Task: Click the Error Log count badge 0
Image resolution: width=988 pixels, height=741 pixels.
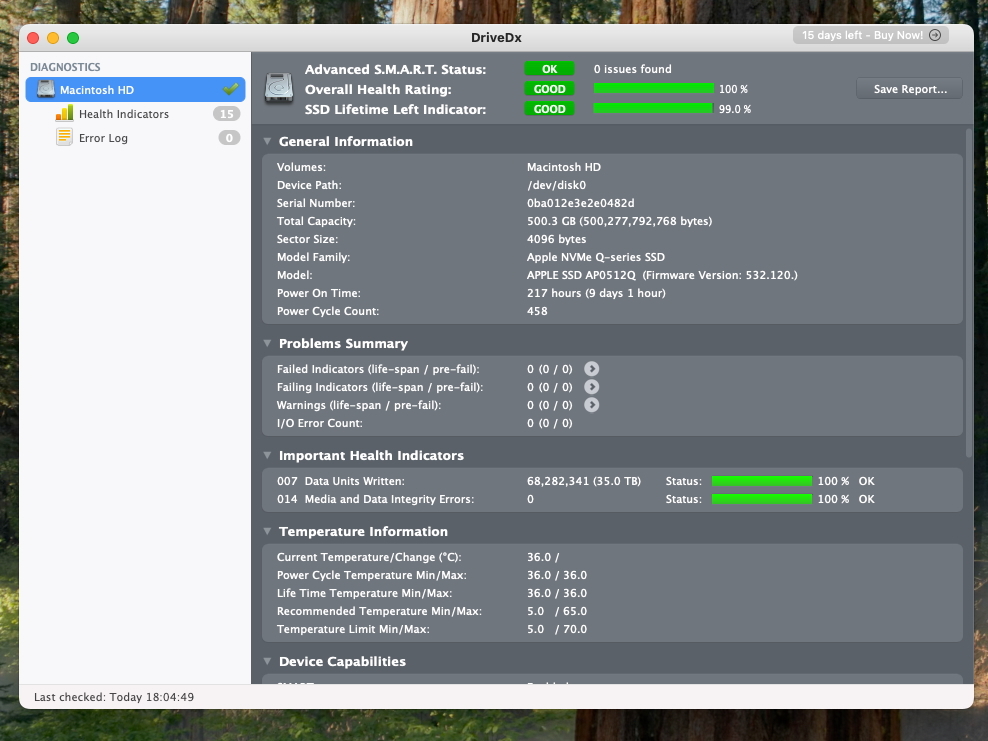Action: (x=229, y=138)
